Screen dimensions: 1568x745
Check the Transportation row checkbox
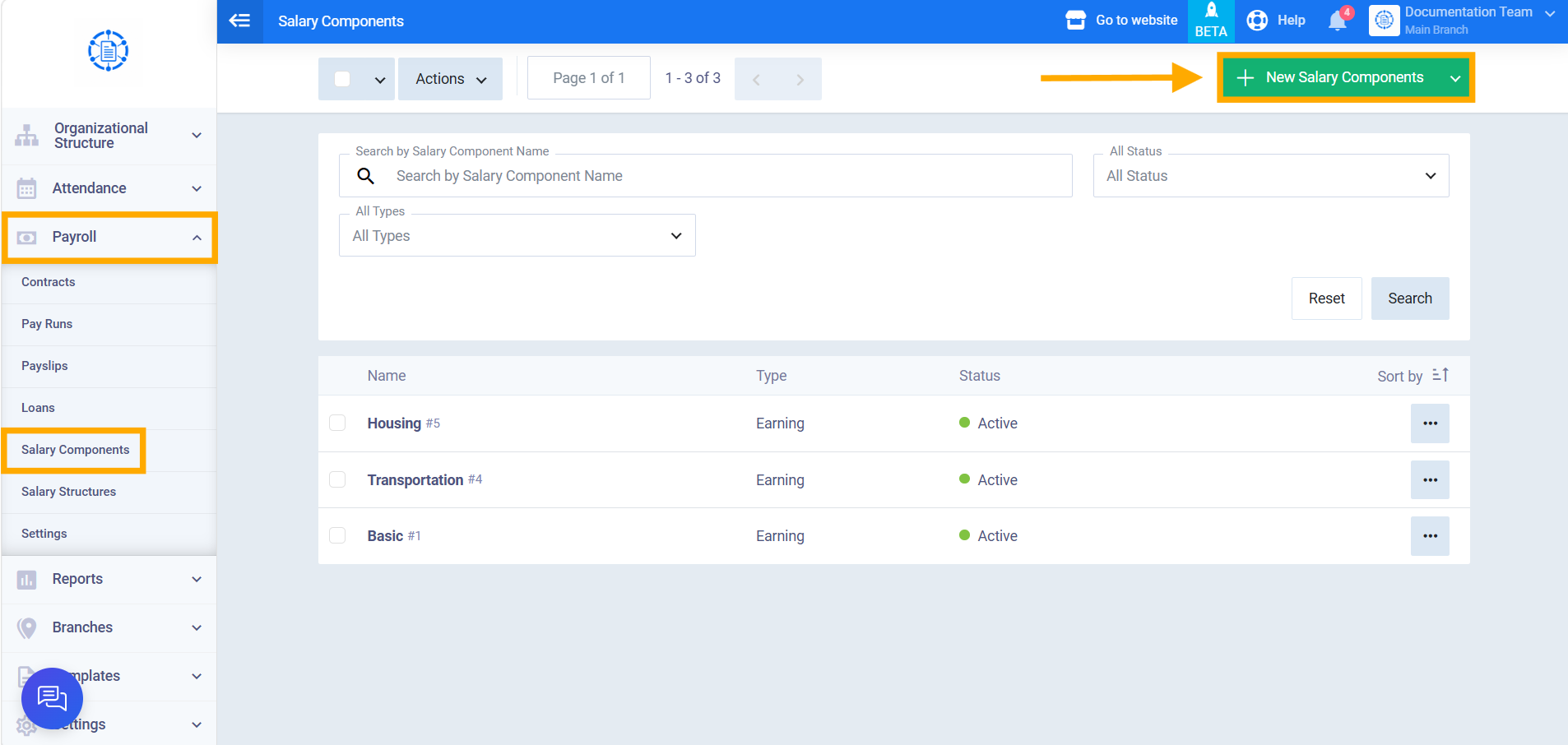pyautogui.click(x=337, y=479)
